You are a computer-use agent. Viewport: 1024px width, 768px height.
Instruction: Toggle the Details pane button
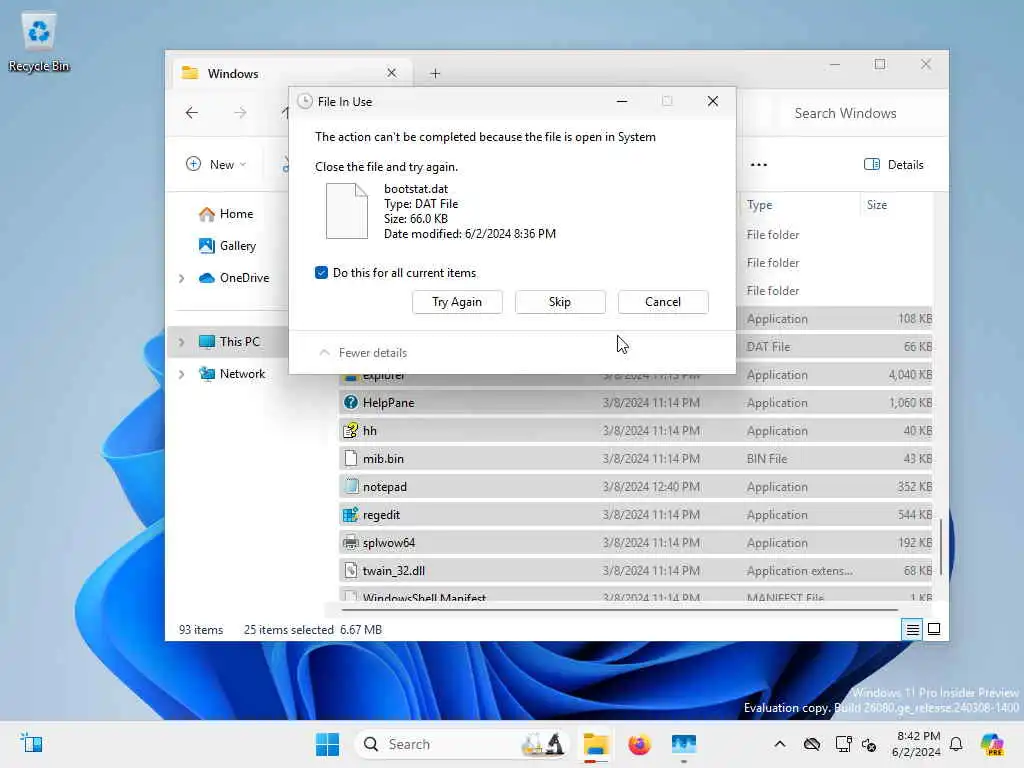click(x=893, y=165)
